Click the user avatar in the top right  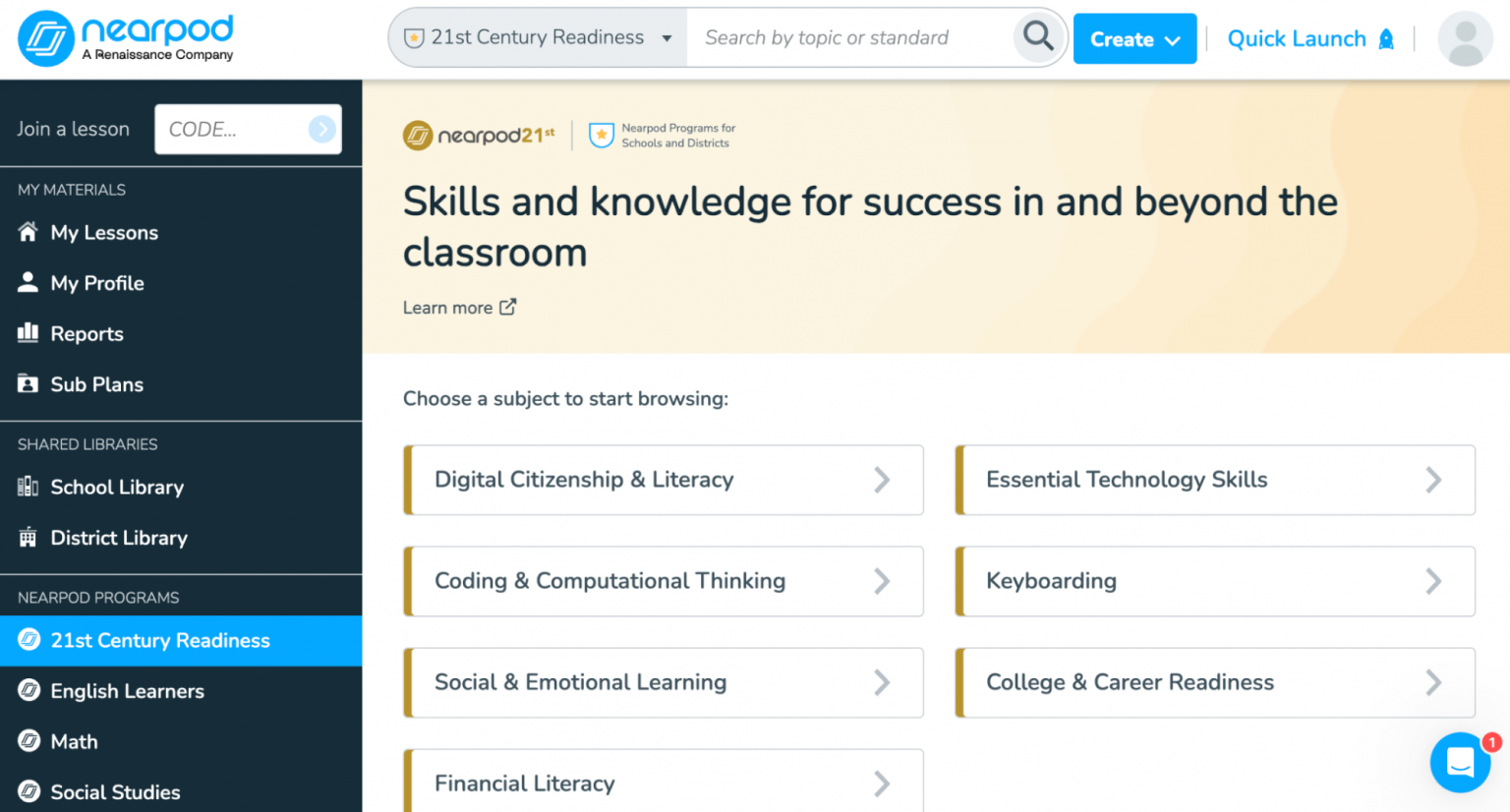1465,38
